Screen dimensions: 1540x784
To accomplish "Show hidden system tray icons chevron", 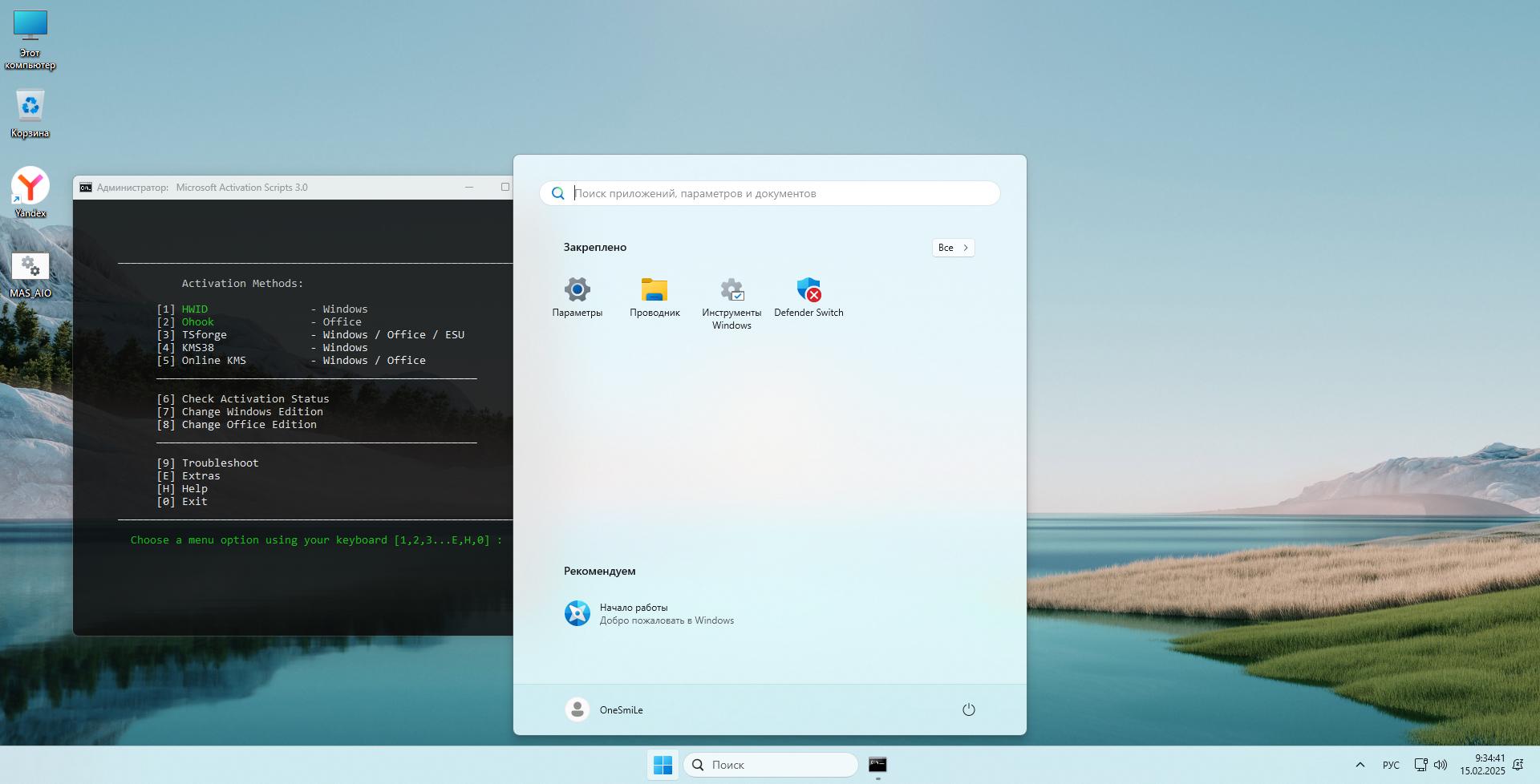I will point(1360,765).
